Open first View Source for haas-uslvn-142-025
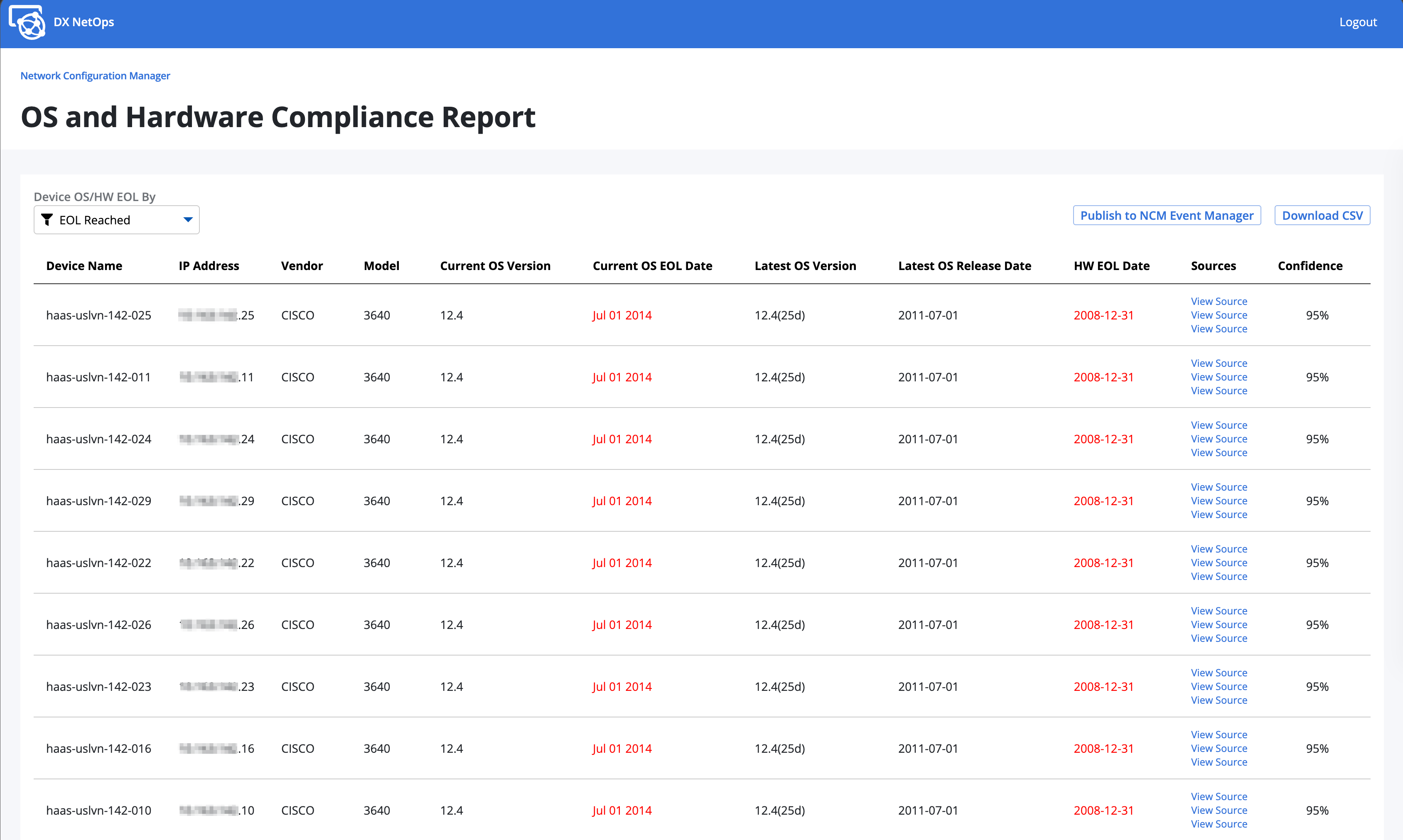Image resolution: width=1403 pixels, height=840 pixels. (1219, 301)
